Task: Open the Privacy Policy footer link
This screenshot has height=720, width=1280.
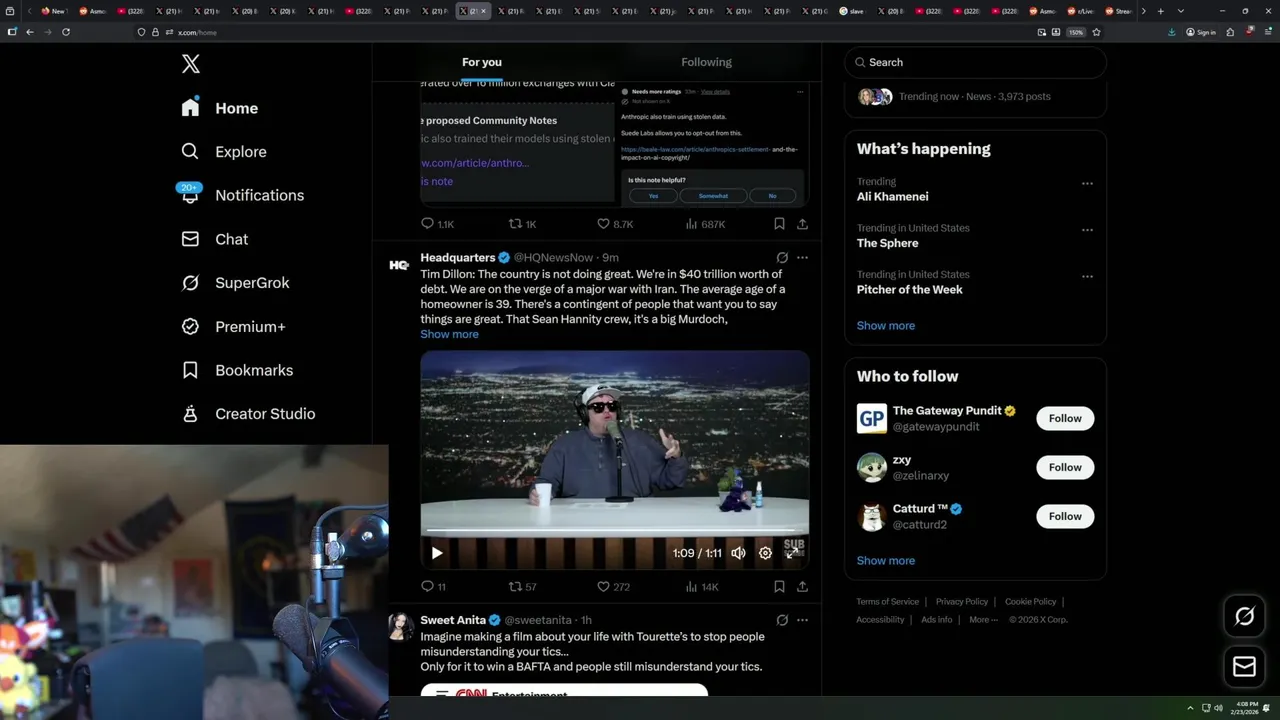Action: [x=962, y=602]
